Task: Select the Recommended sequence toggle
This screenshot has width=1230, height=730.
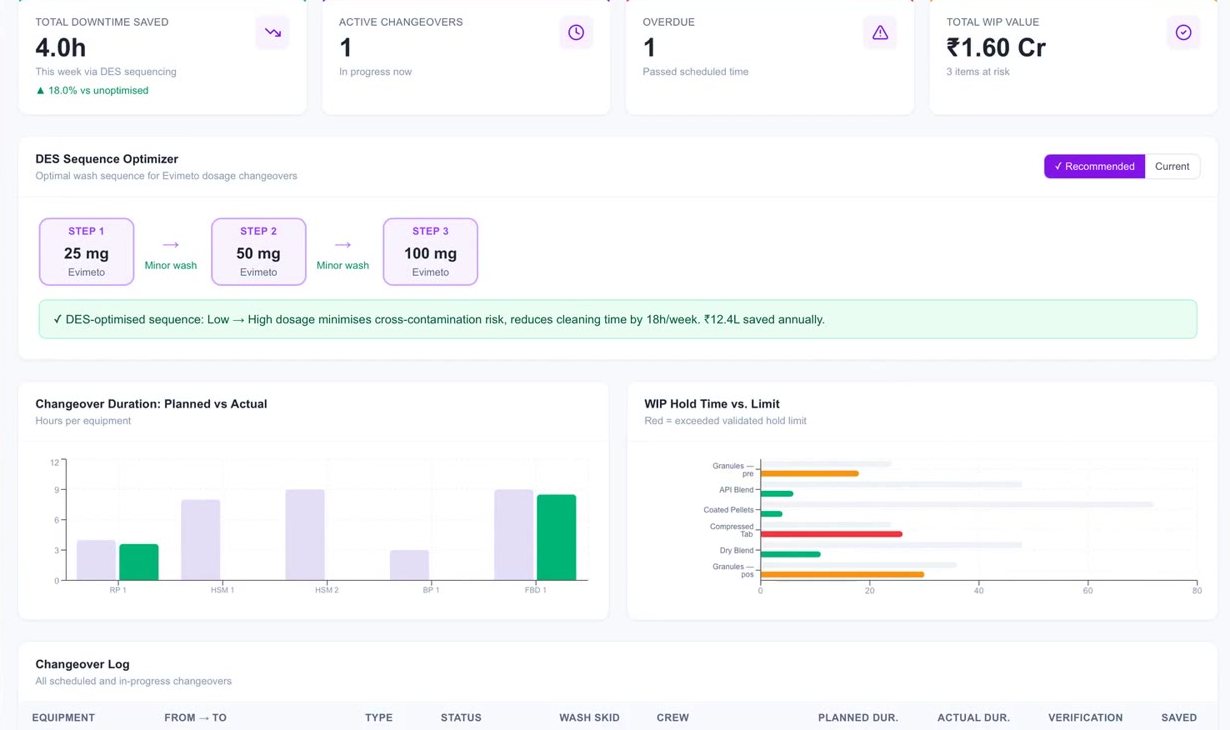Action: [x=1094, y=166]
